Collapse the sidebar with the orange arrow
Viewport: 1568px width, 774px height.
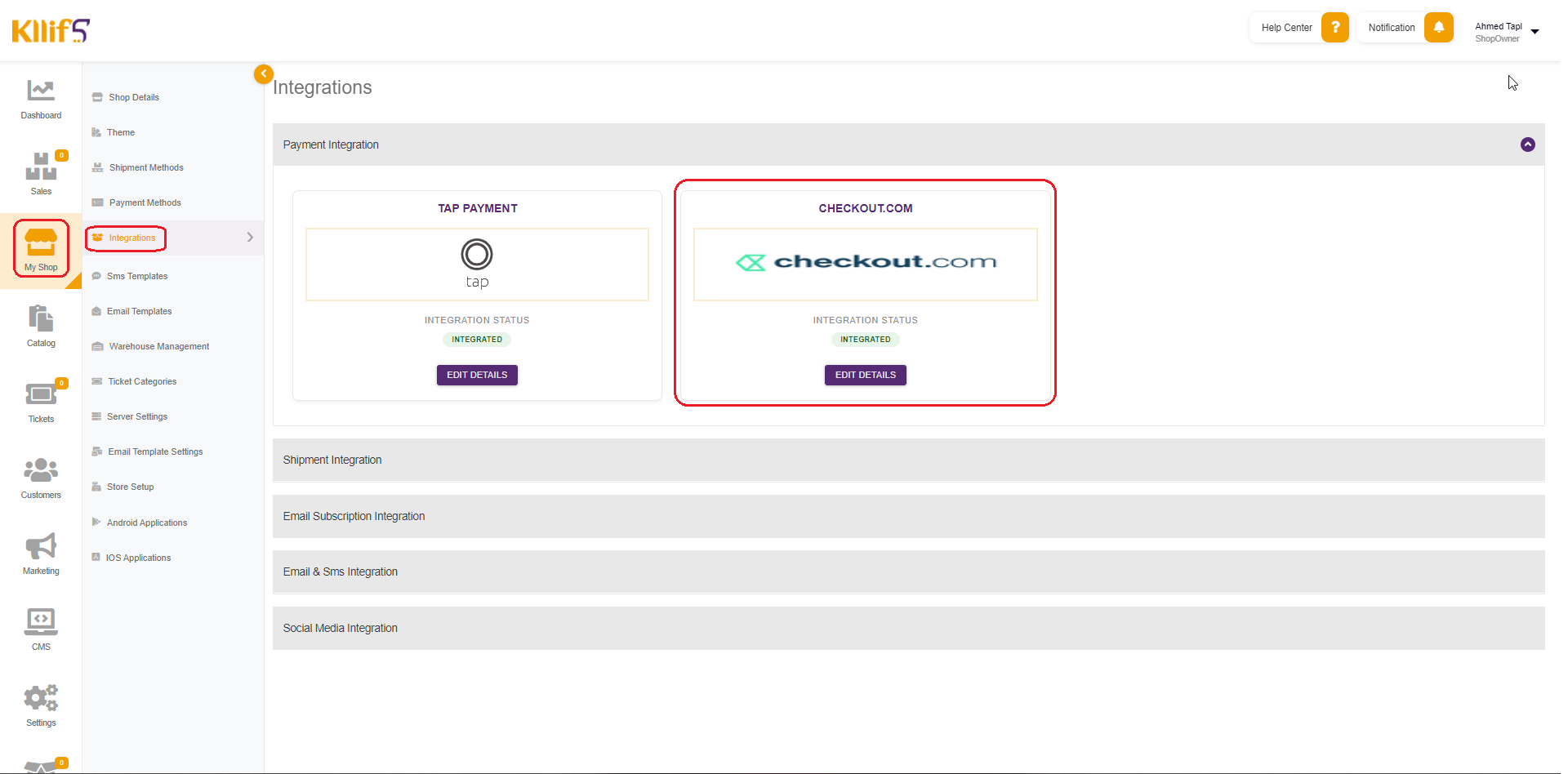pyautogui.click(x=263, y=73)
